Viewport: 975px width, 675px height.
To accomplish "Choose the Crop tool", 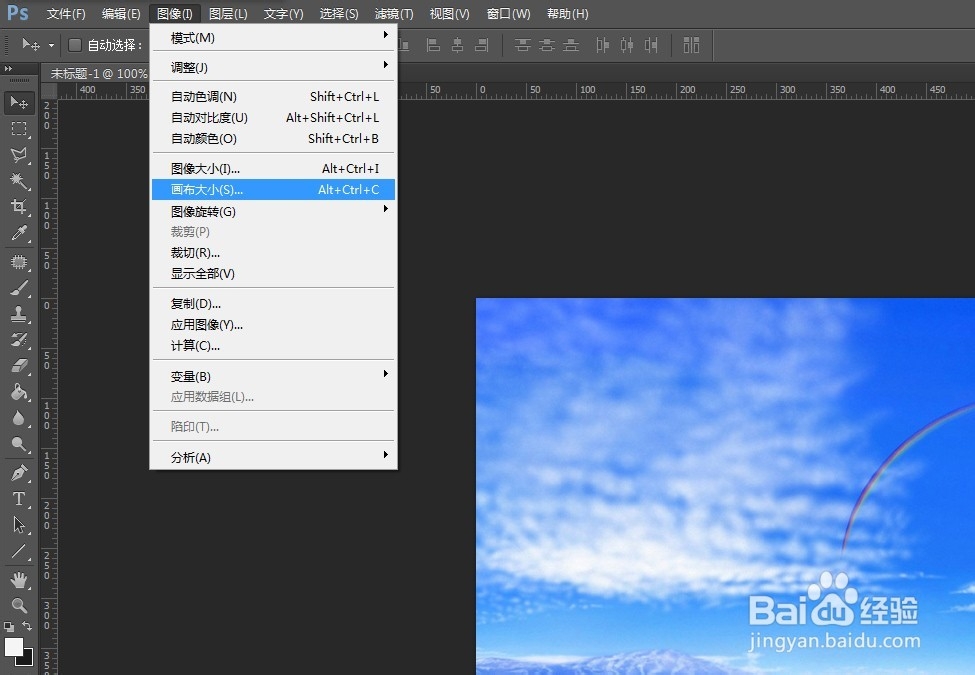I will coord(20,208).
